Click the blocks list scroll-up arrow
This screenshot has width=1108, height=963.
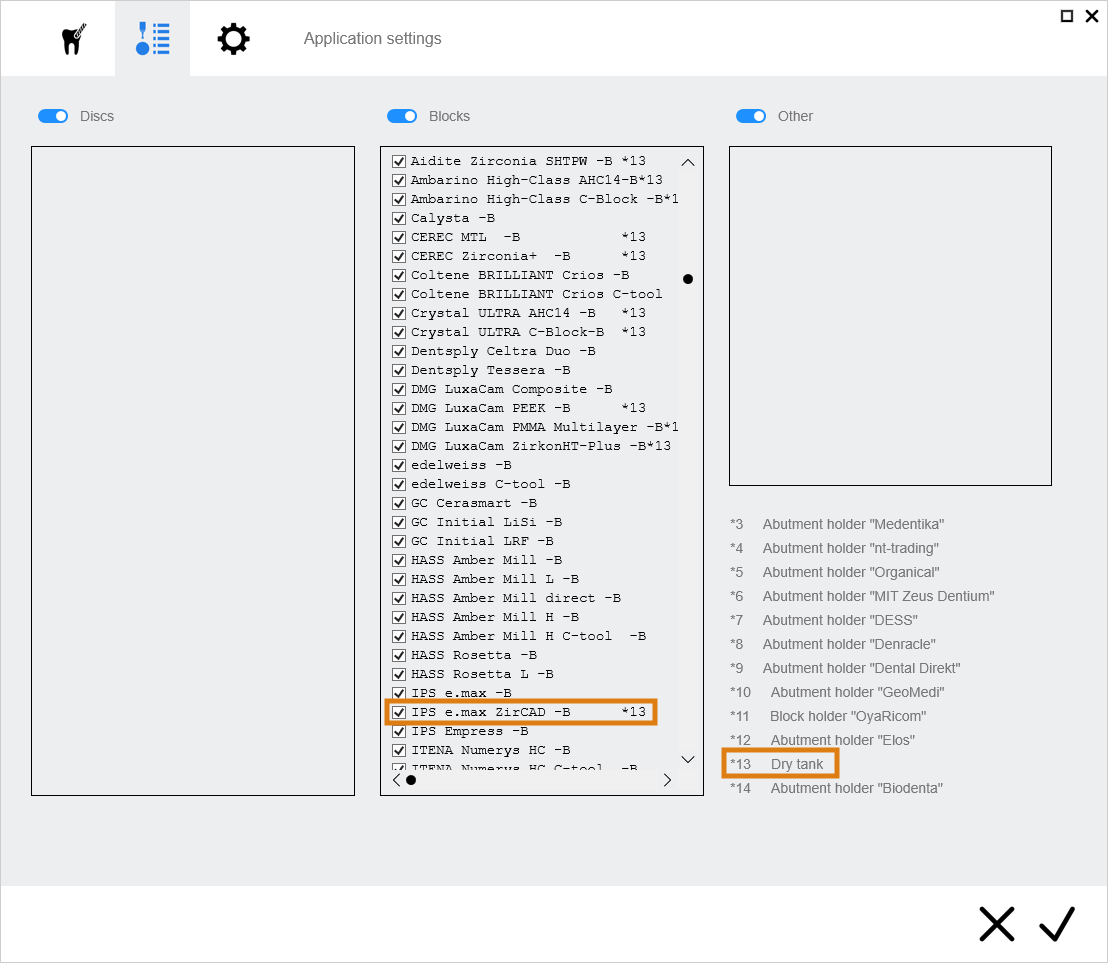click(688, 163)
